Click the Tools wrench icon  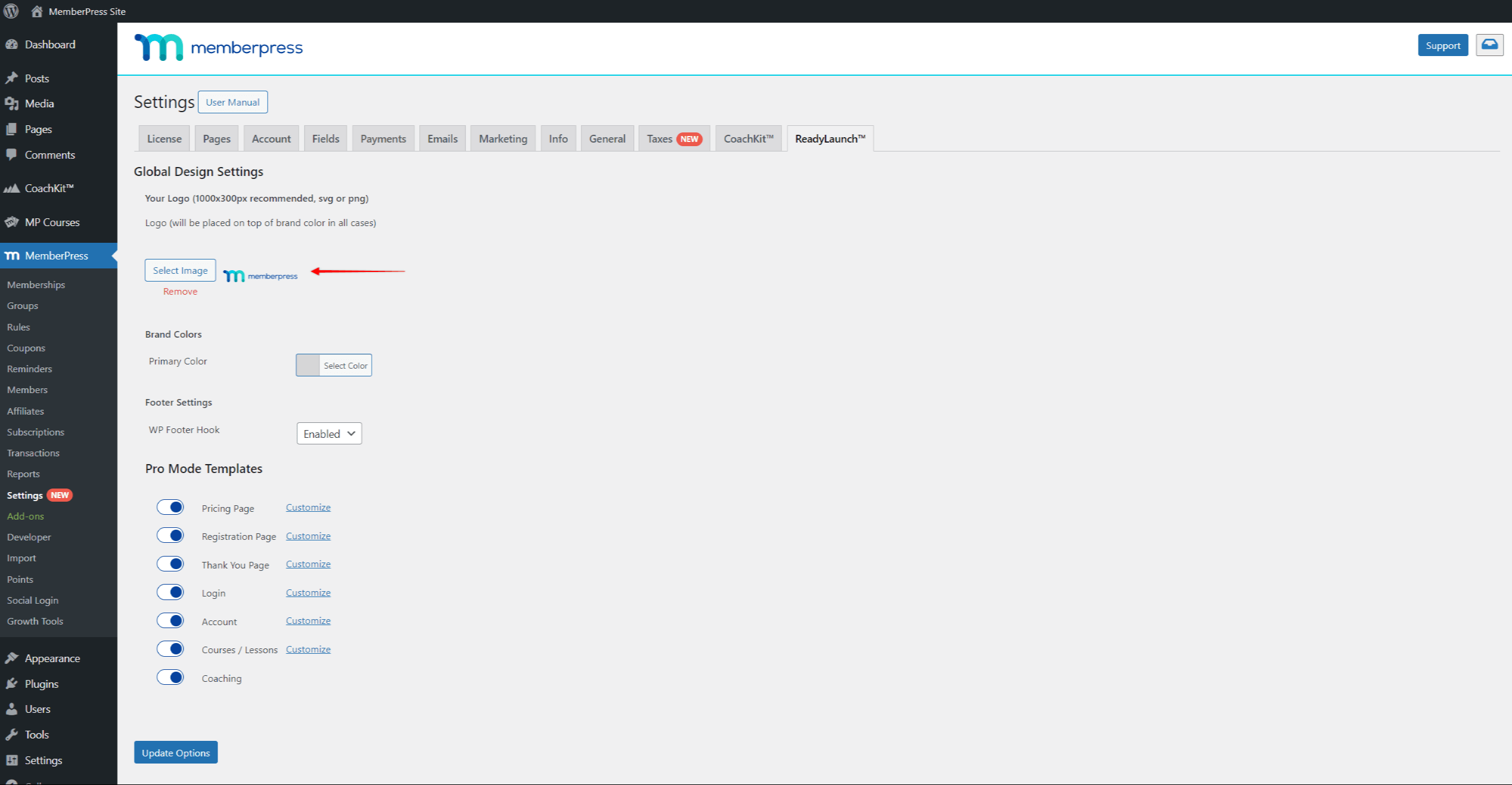point(12,735)
